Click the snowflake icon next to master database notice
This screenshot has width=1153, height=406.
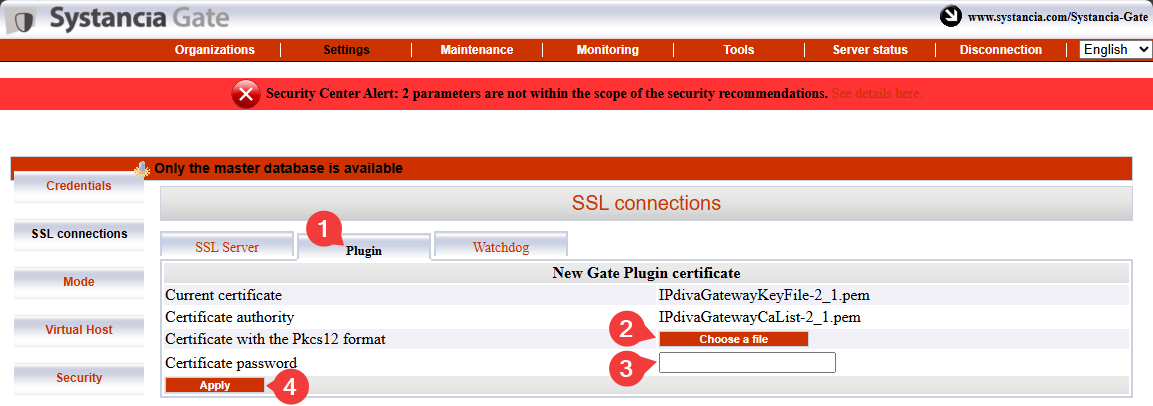142,168
